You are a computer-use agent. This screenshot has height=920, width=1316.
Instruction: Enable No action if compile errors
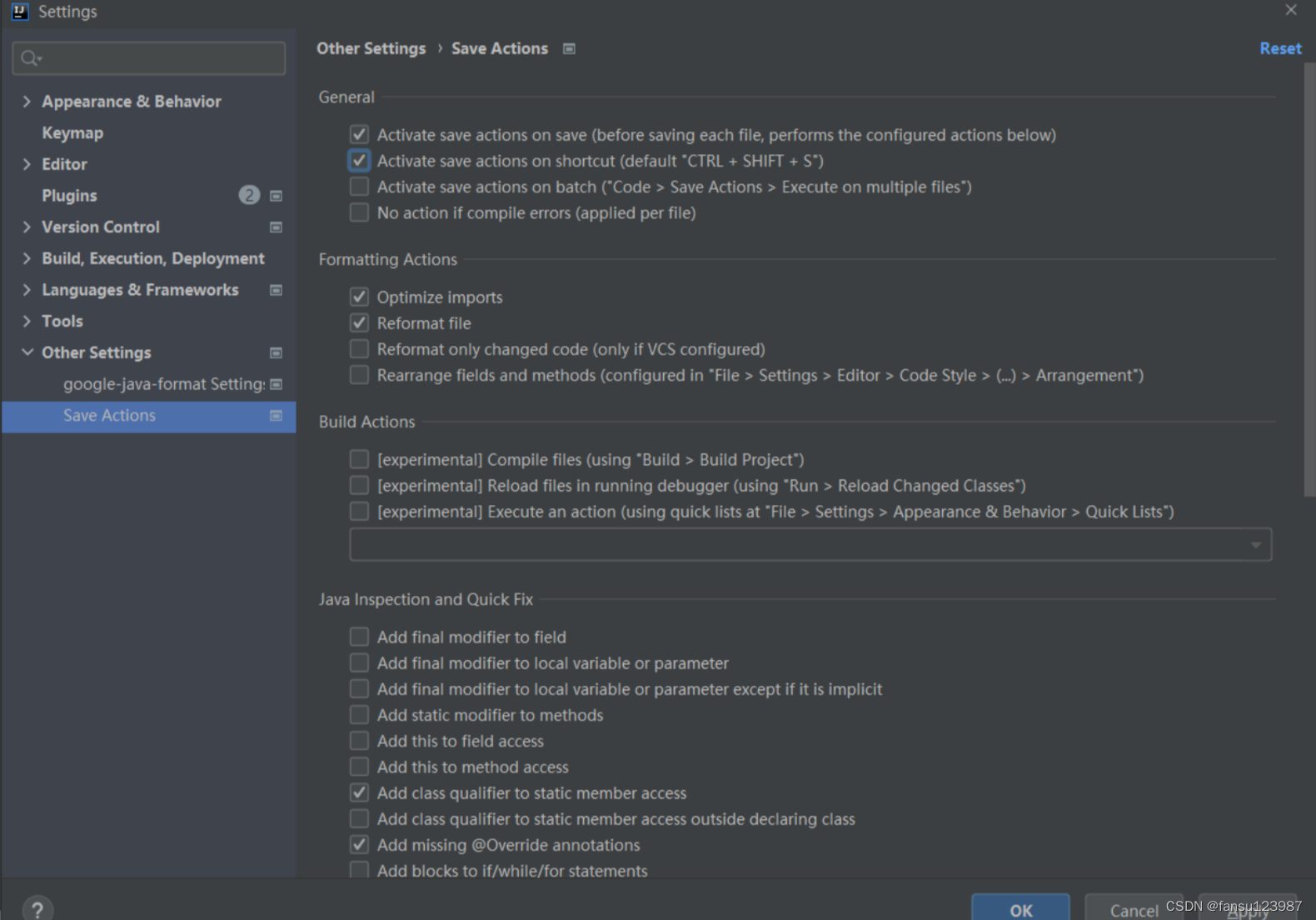(359, 212)
